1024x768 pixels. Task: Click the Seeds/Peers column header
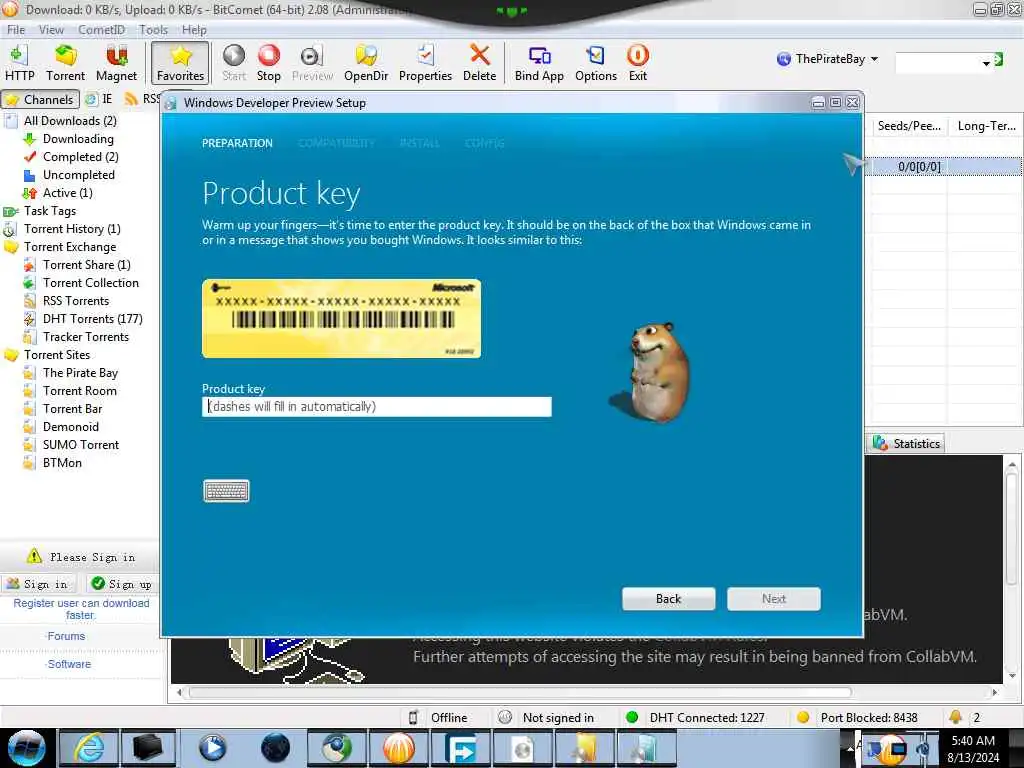(908, 126)
